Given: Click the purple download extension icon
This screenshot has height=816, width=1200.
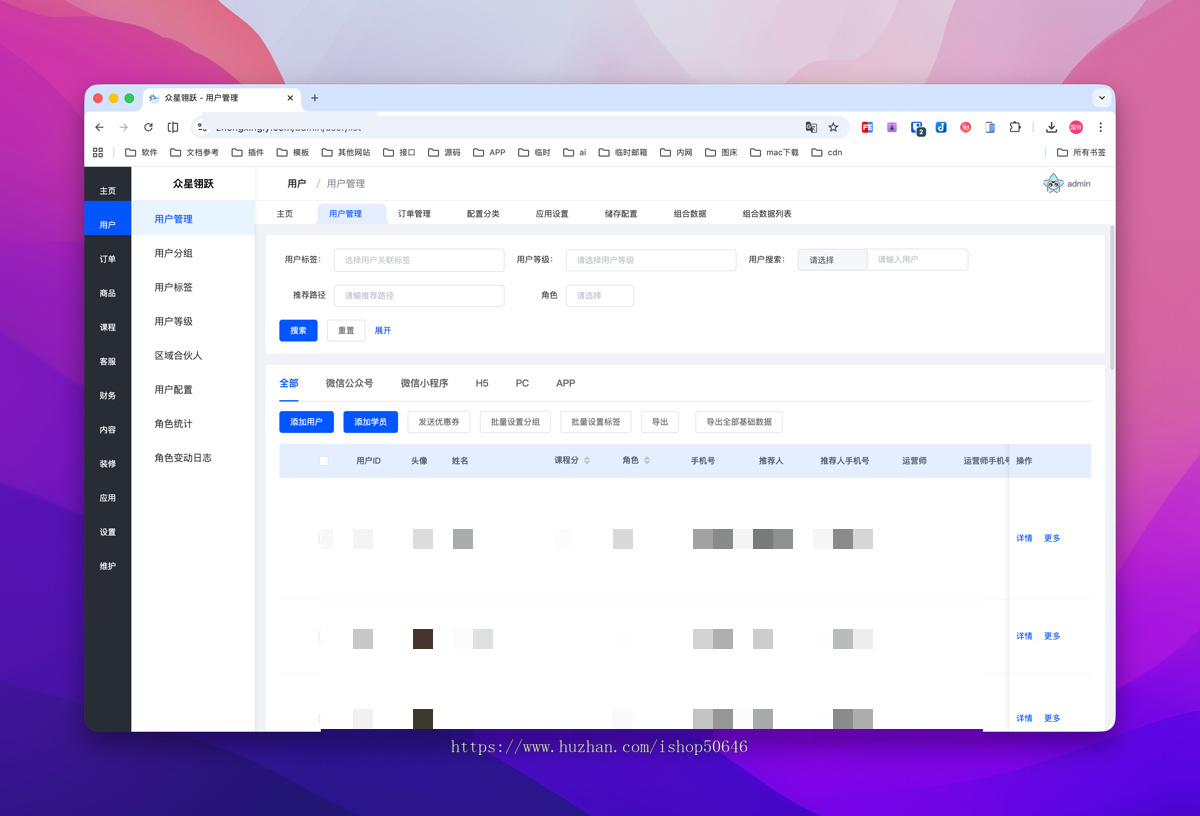Looking at the screenshot, I should click(891, 127).
